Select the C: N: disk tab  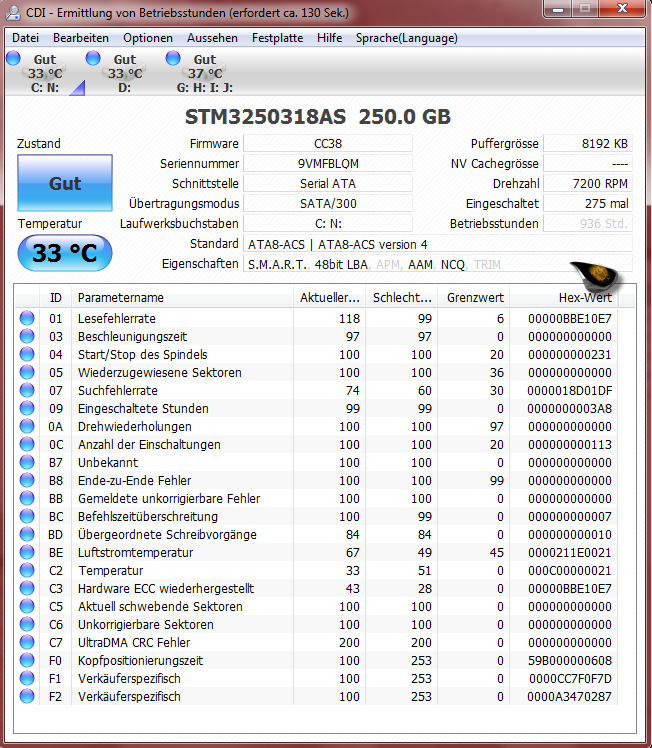pyautogui.click(x=45, y=73)
